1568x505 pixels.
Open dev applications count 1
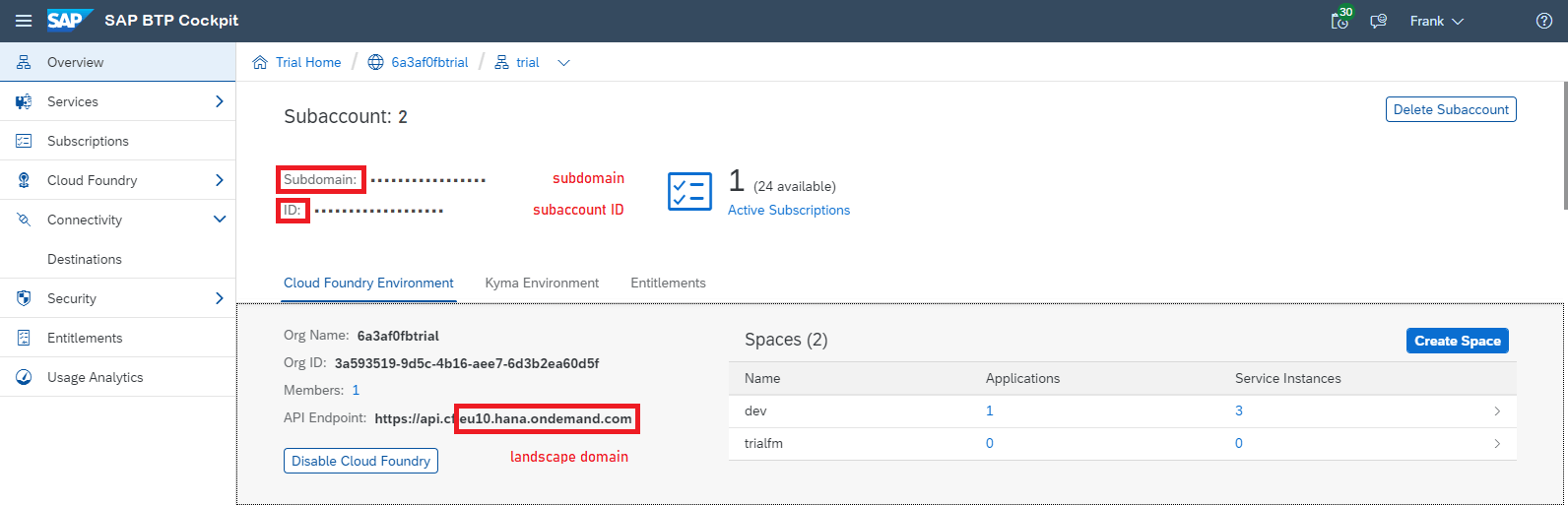tap(990, 410)
